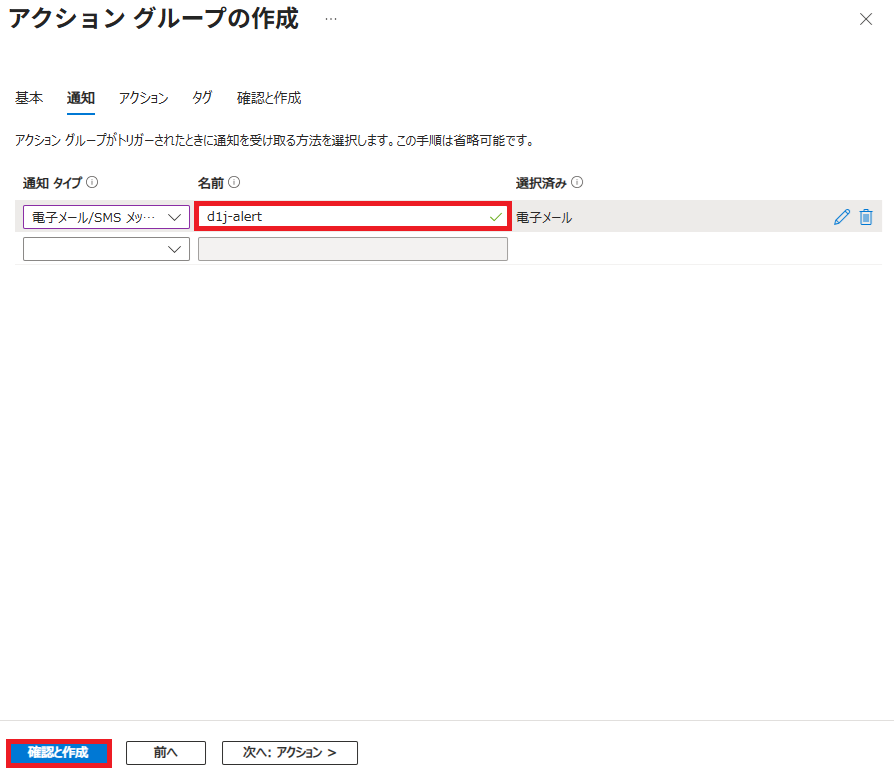Image resolution: width=894 pixels, height=776 pixels.
Task: Open the ellipsis more-options menu by title
Action: [x=331, y=19]
